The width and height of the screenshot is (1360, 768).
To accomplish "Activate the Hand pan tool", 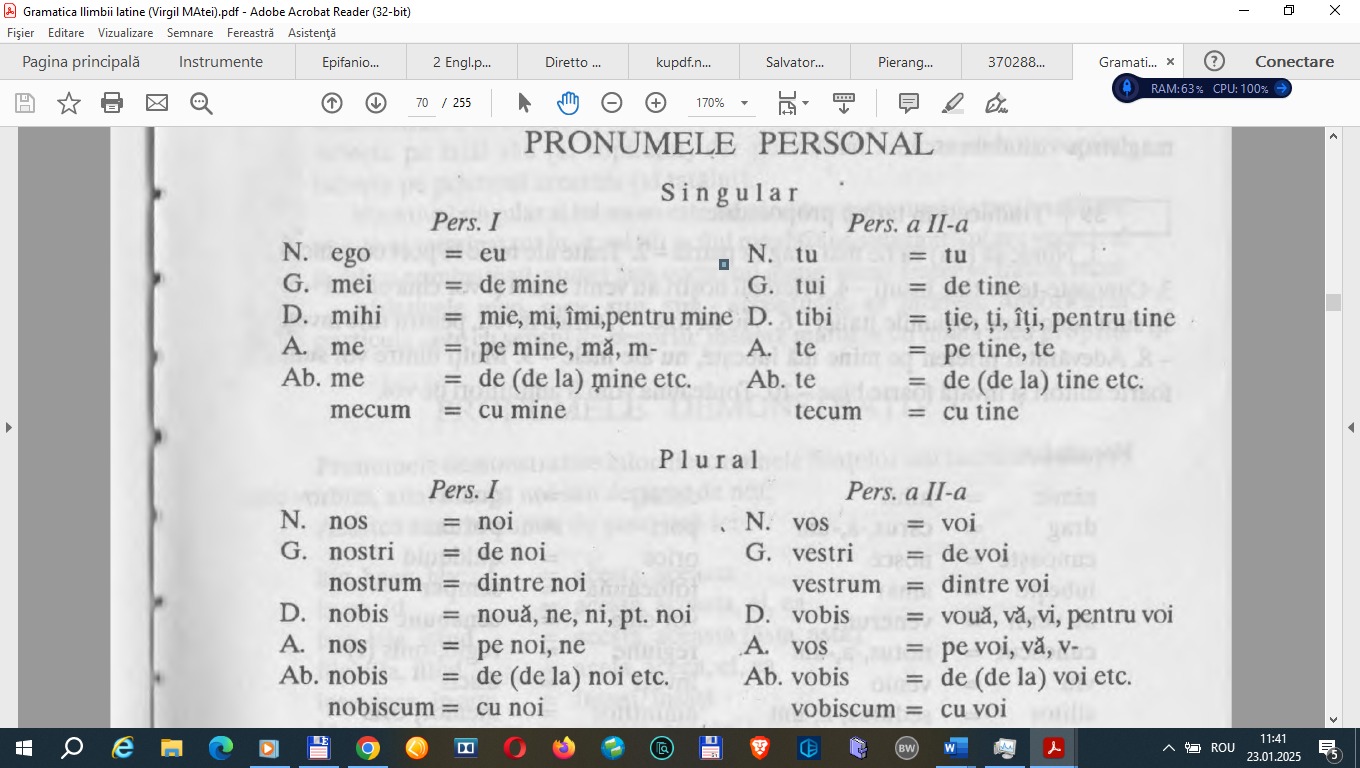I will point(568,103).
